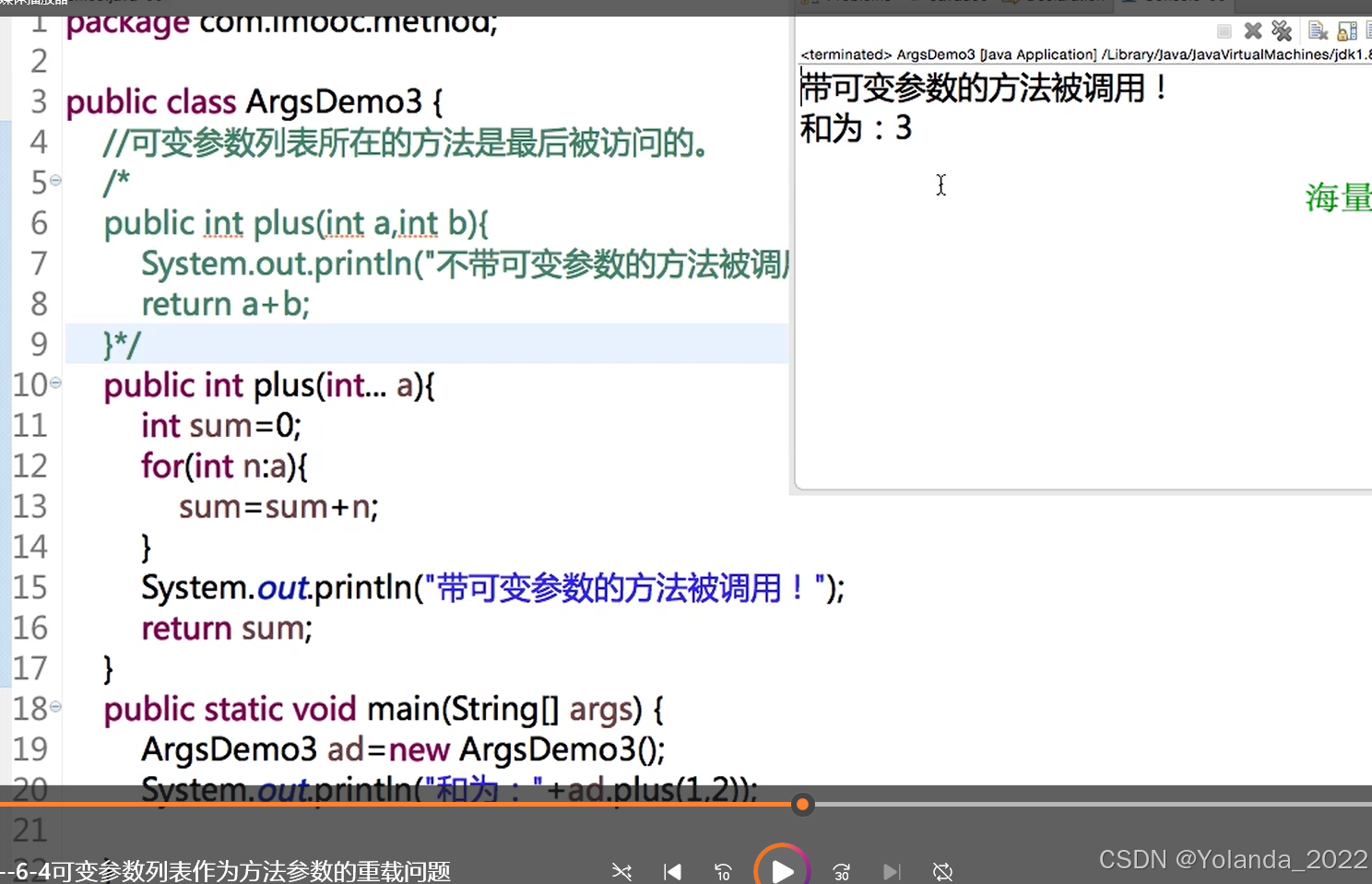
Task: Click the package declaration on line 1
Action: pyautogui.click(x=282, y=23)
